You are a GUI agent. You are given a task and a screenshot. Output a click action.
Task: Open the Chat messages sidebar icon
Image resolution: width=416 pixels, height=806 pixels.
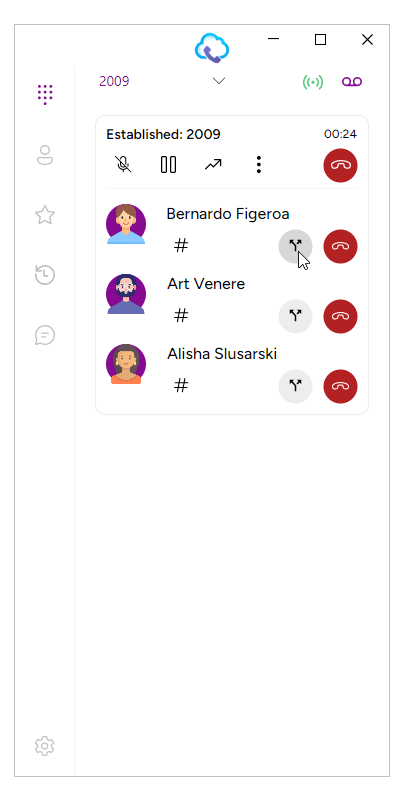tap(45, 335)
